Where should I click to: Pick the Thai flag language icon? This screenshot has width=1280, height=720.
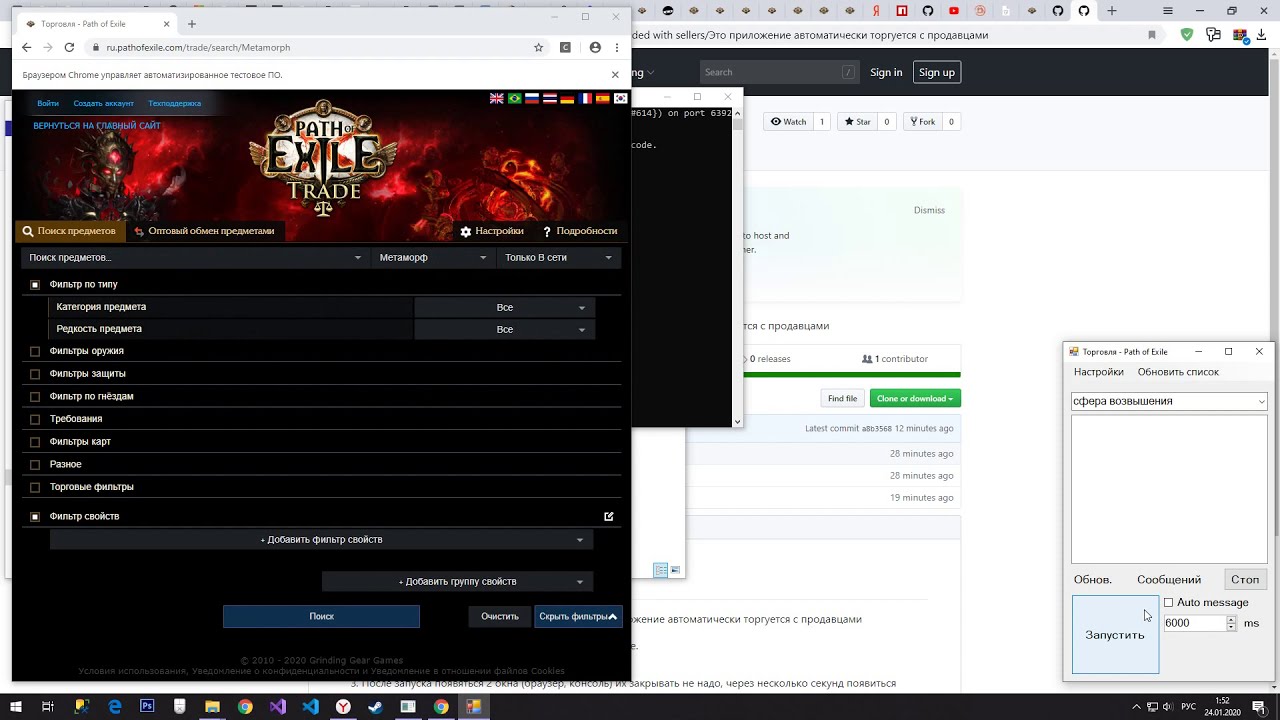(549, 98)
